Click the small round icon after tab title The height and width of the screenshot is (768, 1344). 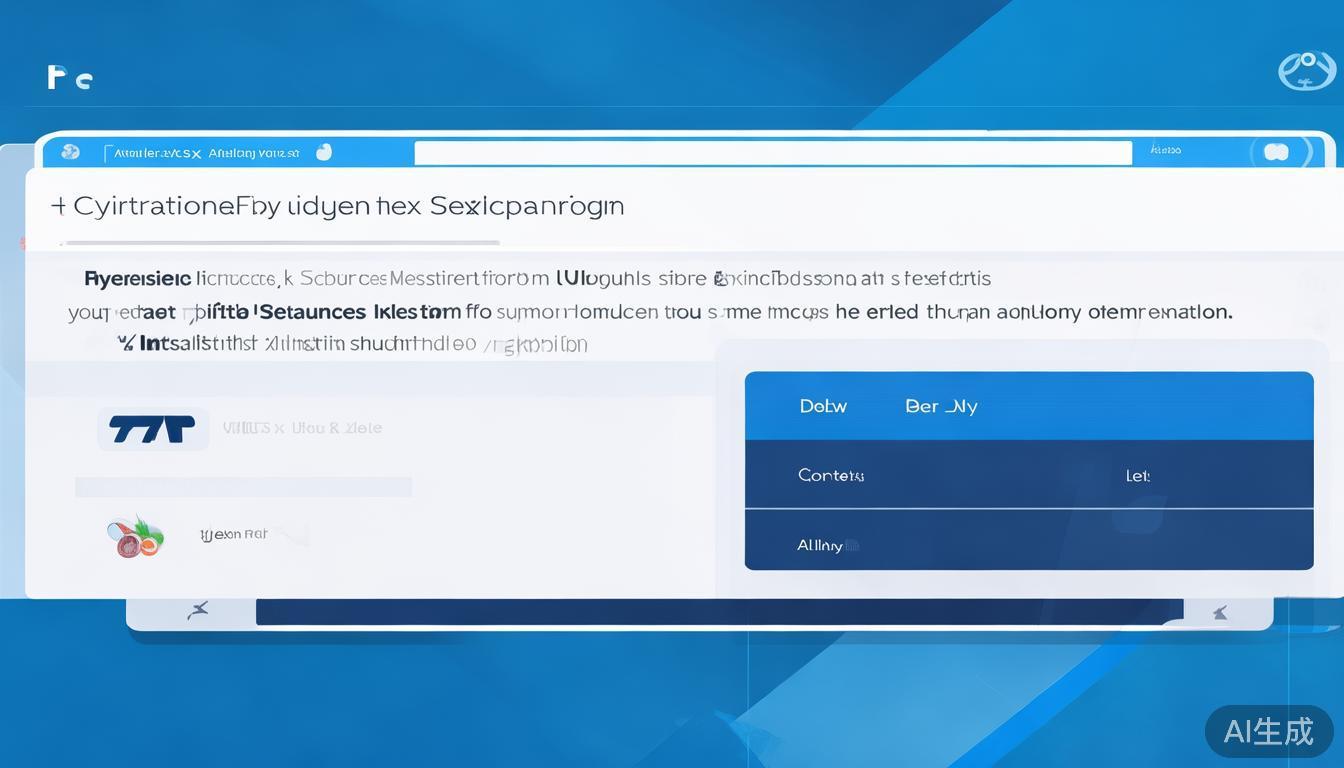(323, 152)
